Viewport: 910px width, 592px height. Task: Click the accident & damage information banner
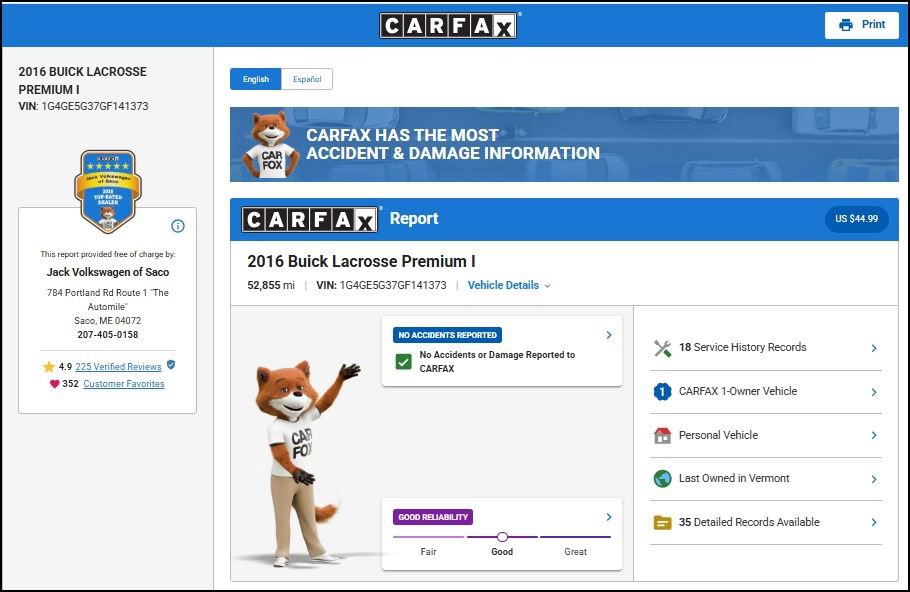[x=564, y=145]
